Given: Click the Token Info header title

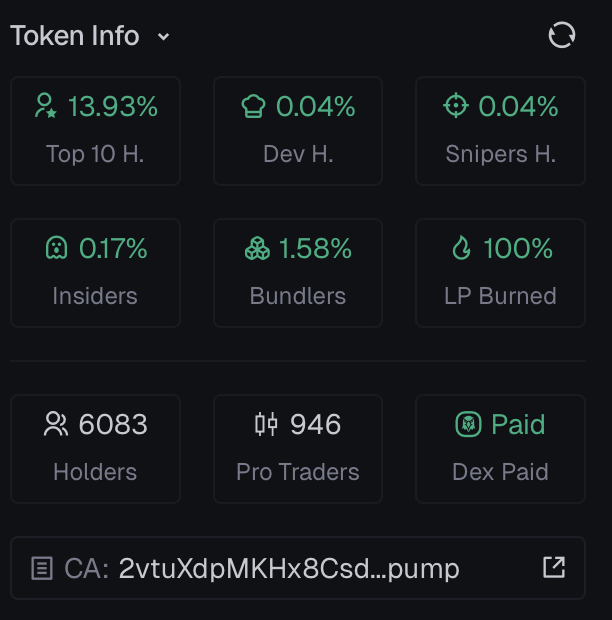Looking at the screenshot, I should (75, 36).
